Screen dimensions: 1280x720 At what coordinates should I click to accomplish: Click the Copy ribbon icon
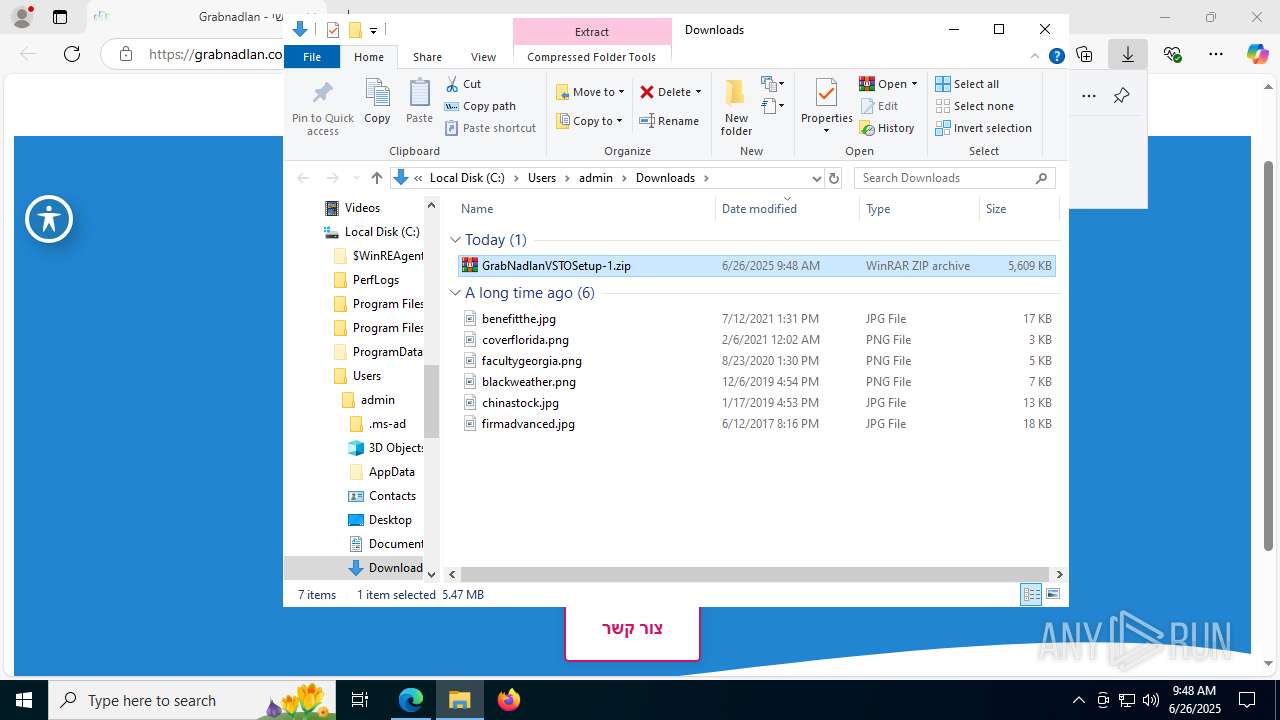click(377, 102)
